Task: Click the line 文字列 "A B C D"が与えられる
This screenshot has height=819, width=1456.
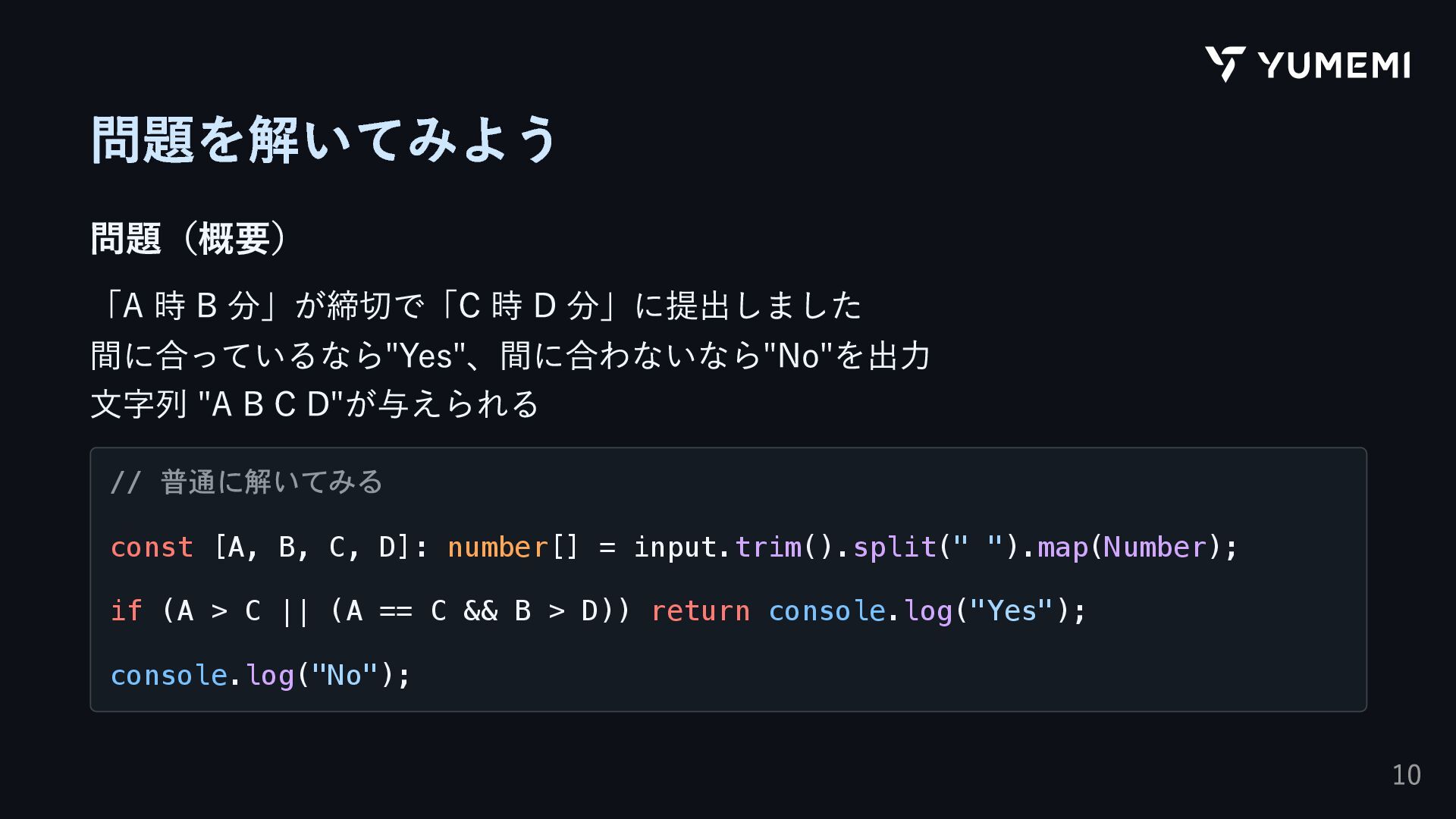Action: [315, 403]
